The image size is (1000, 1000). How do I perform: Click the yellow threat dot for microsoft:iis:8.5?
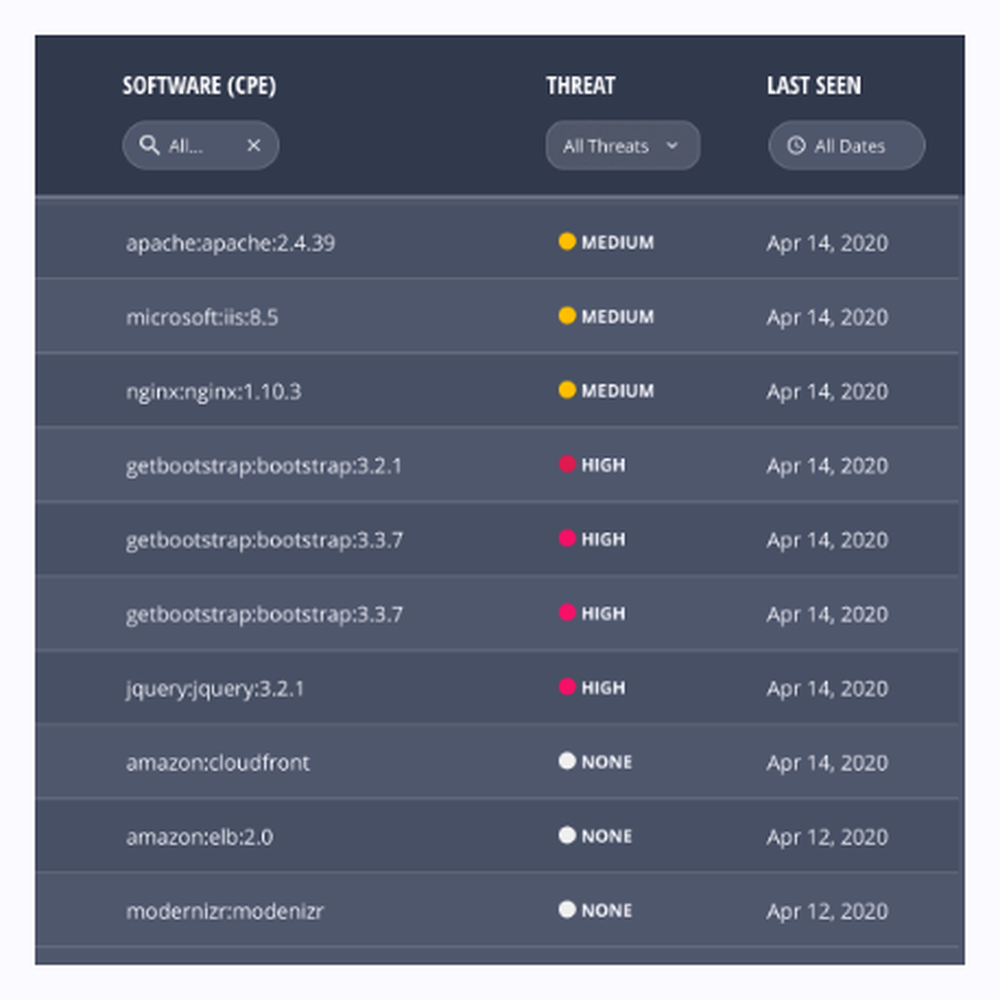(x=567, y=316)
